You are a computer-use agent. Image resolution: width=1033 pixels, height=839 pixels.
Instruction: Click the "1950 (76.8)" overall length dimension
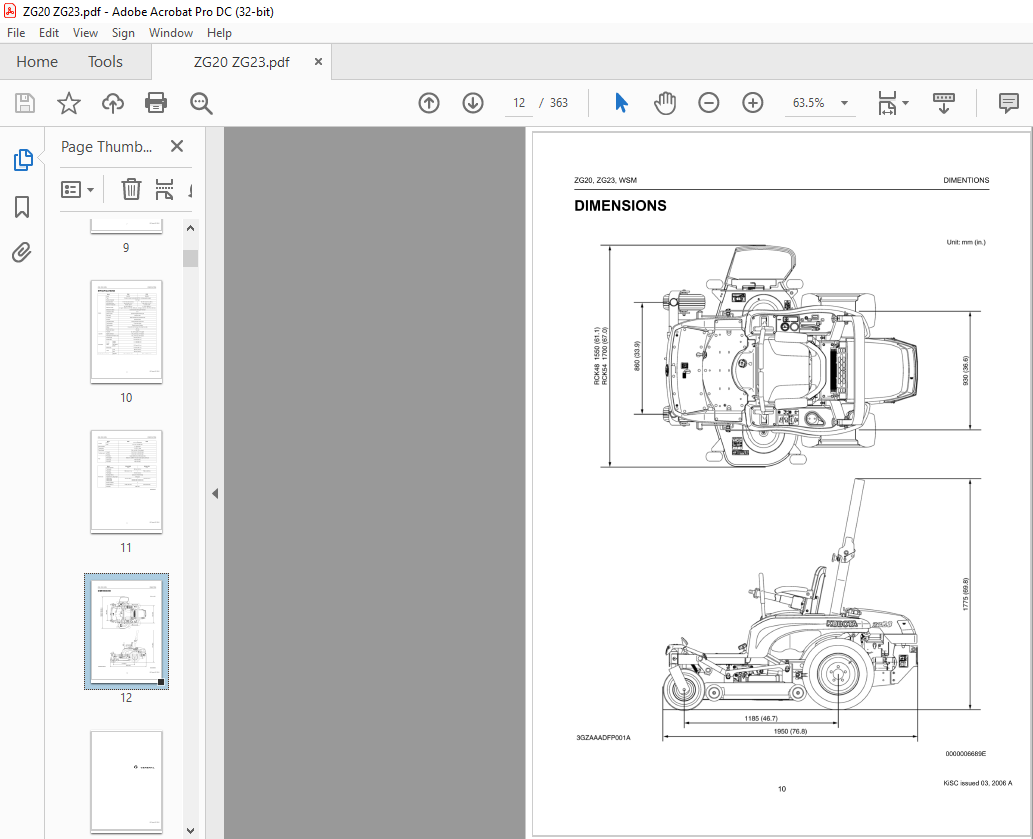790,732
